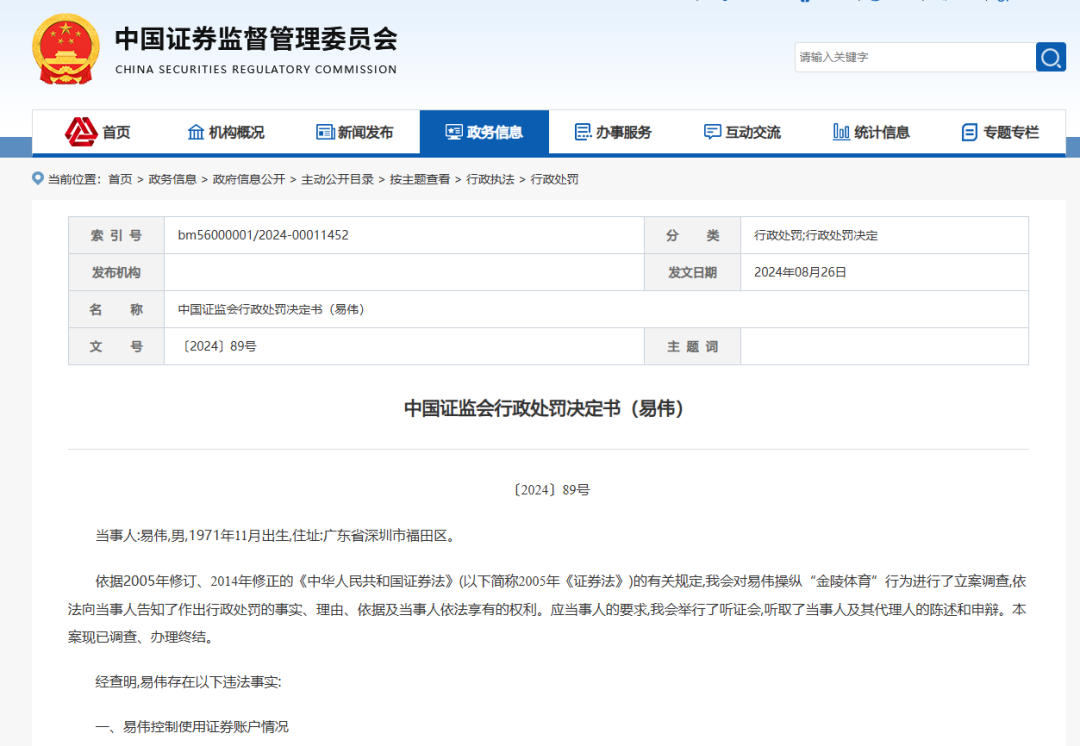Go to 首页 in the breadcrumb
Screen dimensions: 1080x746
(x=120, y=179)
